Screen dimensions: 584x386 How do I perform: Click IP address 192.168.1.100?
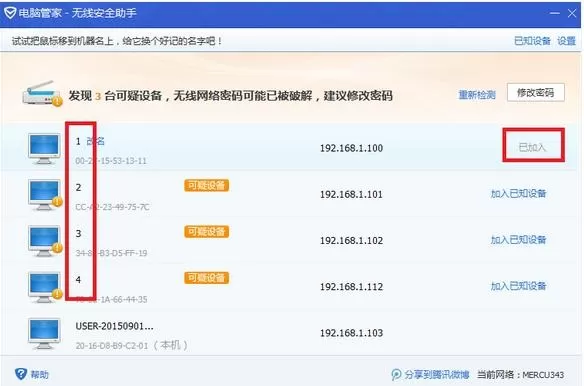352,148
